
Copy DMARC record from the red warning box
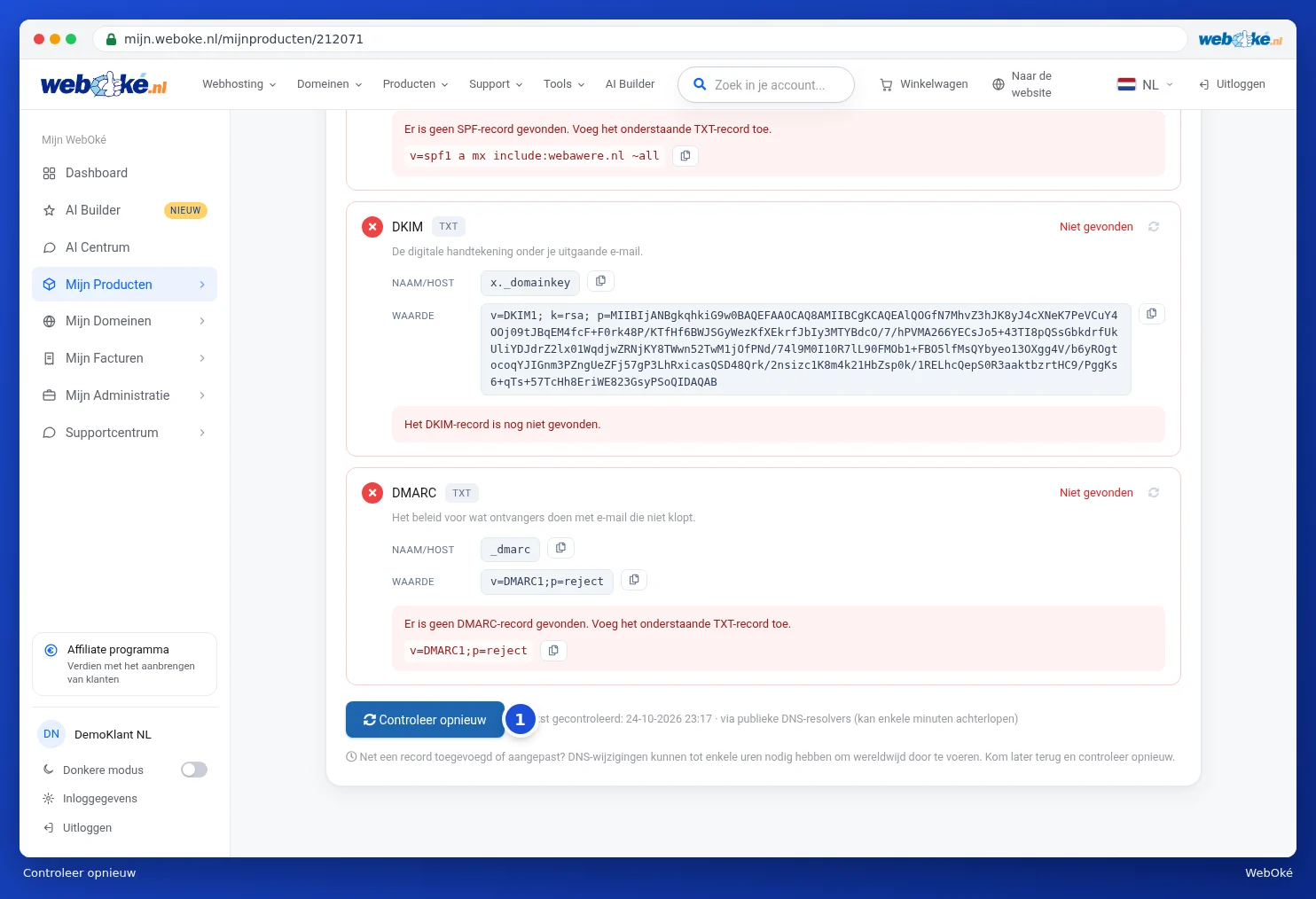coord(553,651)
